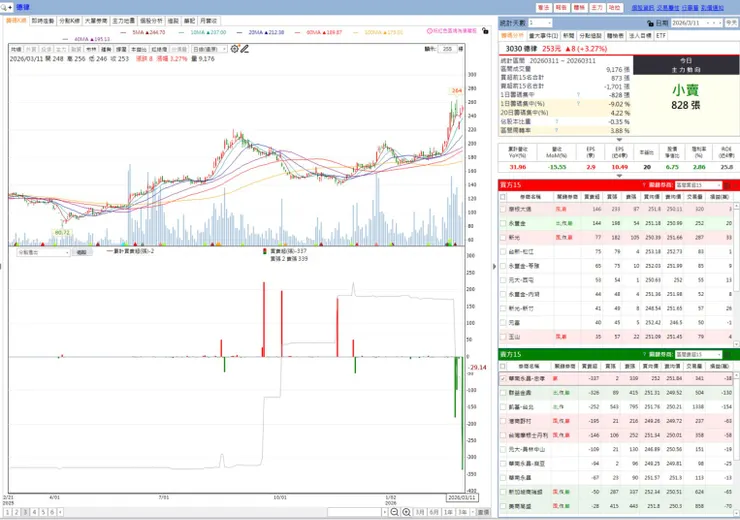
Task: Open the first blue link in the top bar
Action: [643, 8]
